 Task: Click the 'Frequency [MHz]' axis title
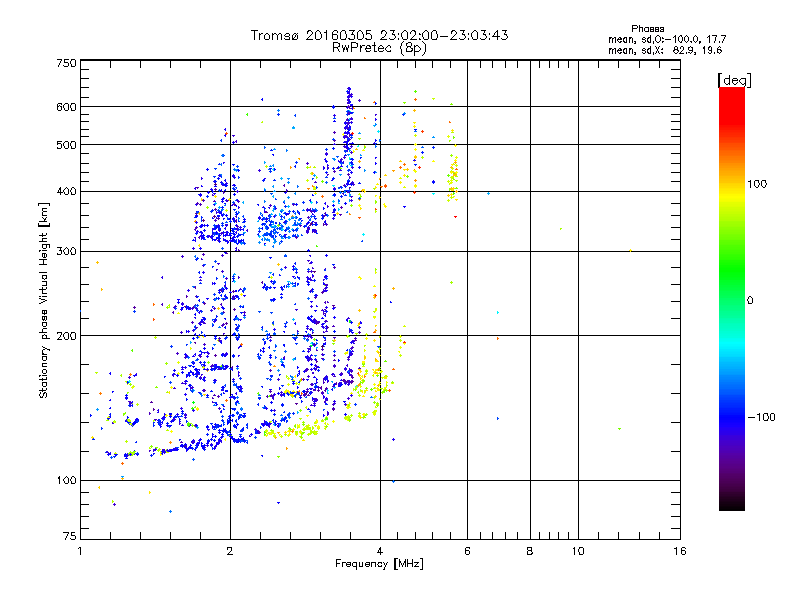click(379, 564)
